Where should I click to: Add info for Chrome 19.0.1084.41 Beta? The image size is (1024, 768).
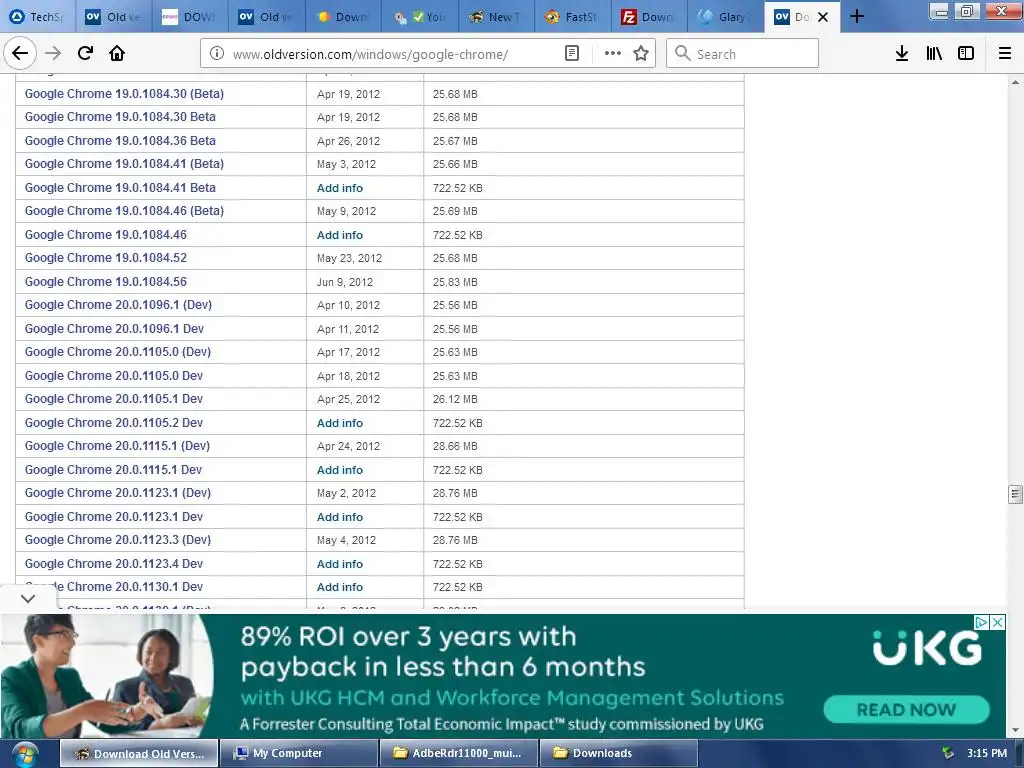340,188
